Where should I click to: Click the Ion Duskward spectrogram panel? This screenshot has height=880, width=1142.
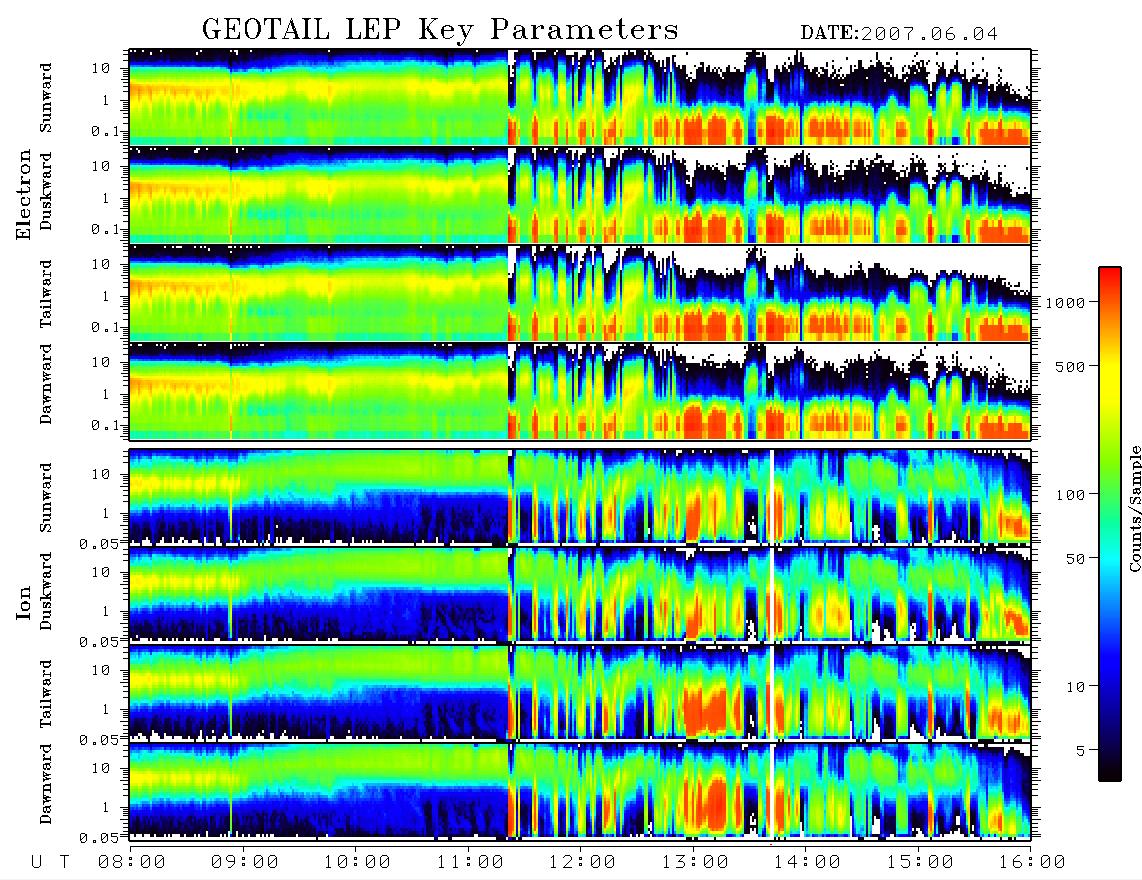coord(580,594)
